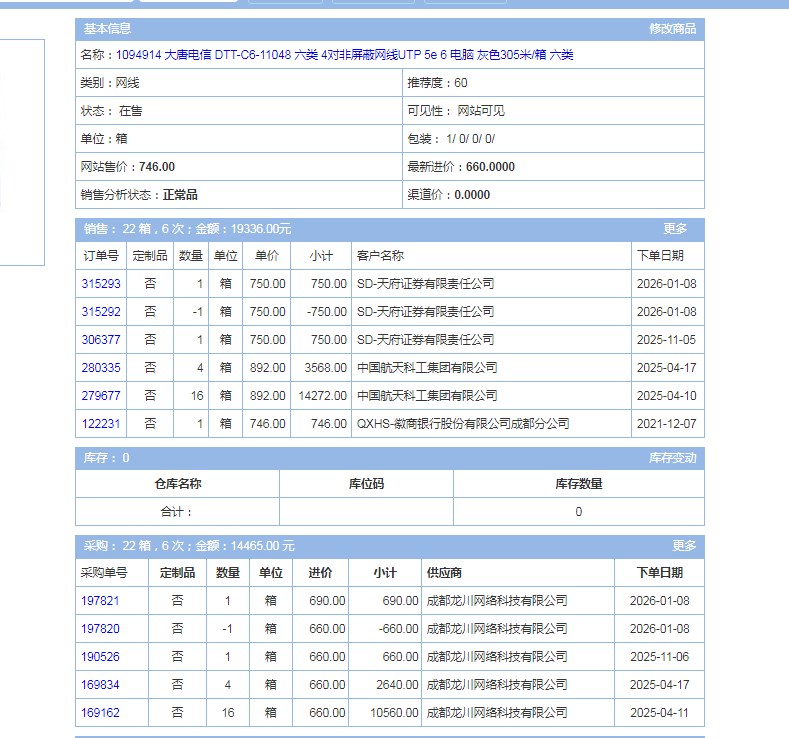
Task: Open sales order 280335
Action: point(101,368)
